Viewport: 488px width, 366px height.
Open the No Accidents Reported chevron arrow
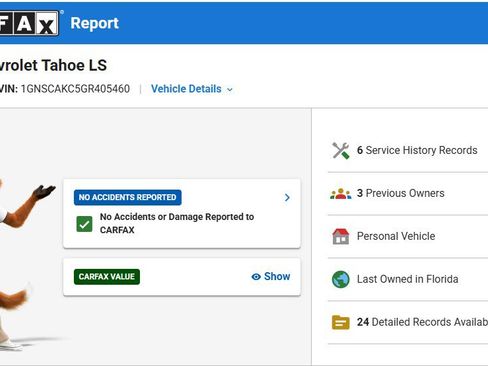coord(287,198)
